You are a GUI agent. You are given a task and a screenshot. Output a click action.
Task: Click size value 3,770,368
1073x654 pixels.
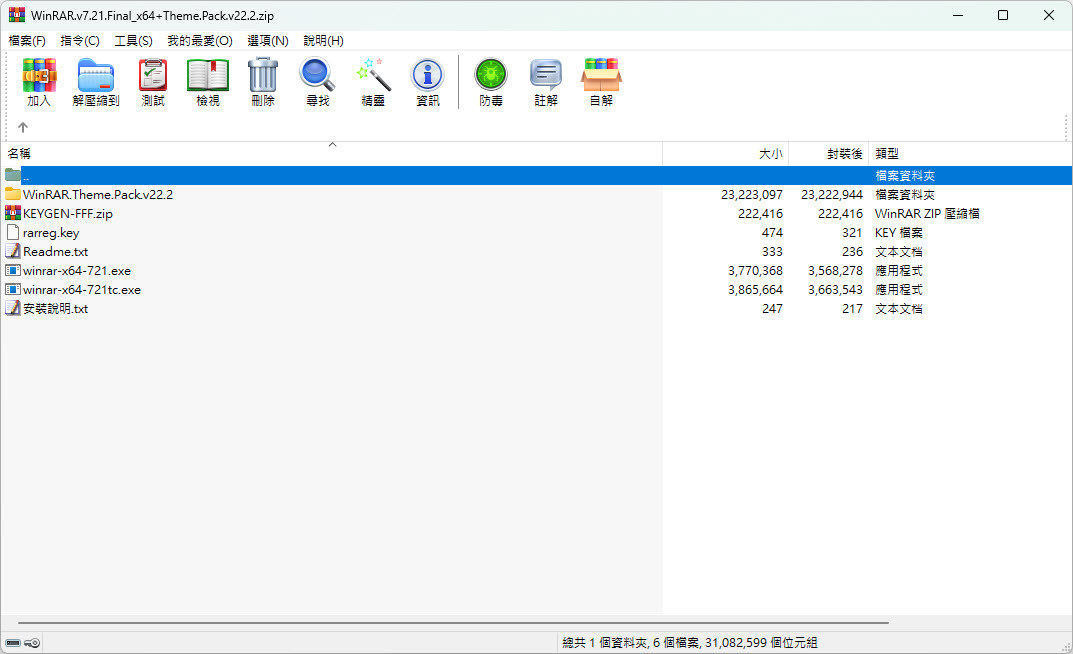[x=755, y=271]
